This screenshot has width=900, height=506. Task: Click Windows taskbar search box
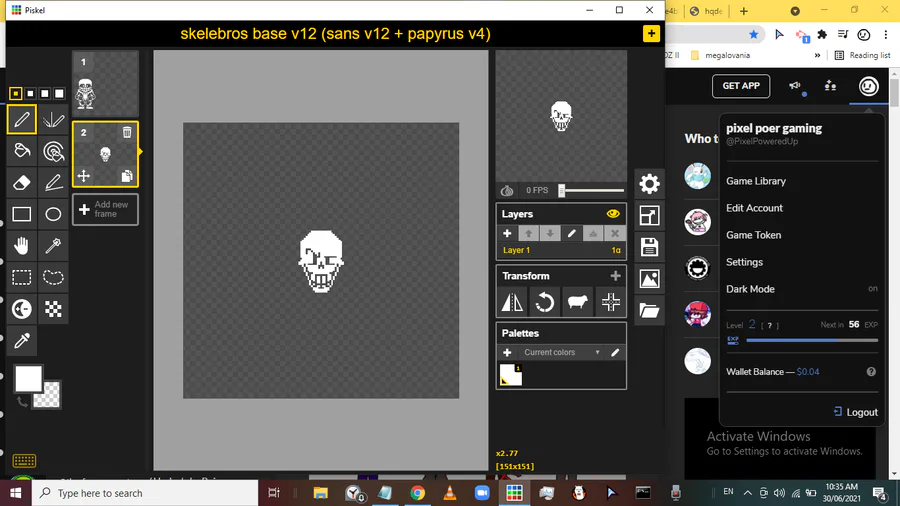click(145, 493)
